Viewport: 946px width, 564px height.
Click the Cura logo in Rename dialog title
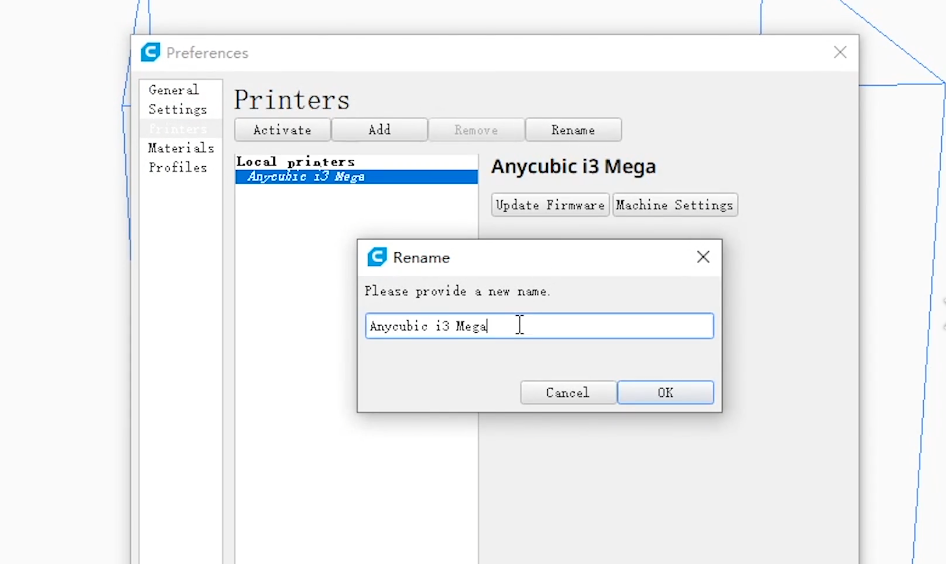point(377,257)
